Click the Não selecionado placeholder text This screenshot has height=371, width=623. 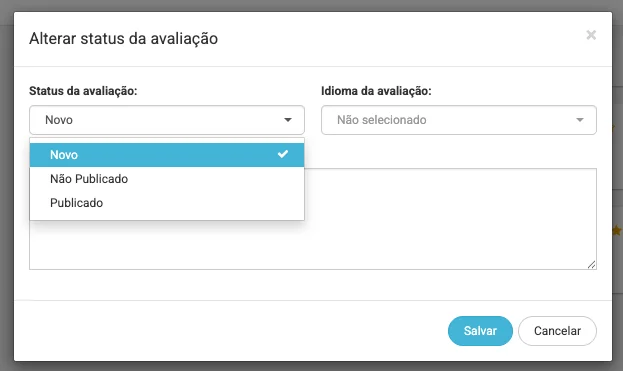(x=382, y=120)
